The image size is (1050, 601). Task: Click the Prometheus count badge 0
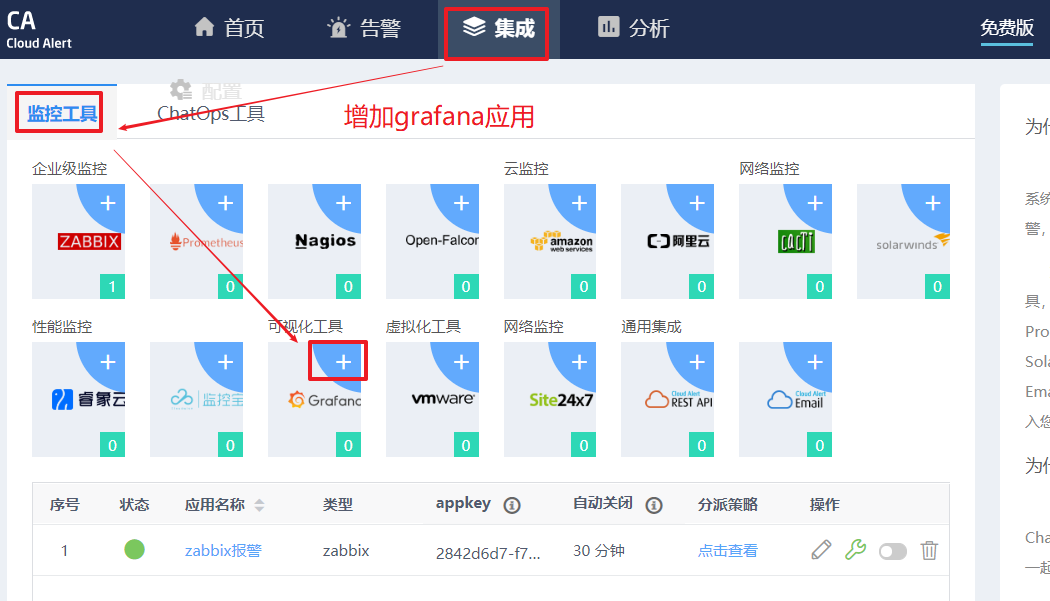(x=230, y=287)
